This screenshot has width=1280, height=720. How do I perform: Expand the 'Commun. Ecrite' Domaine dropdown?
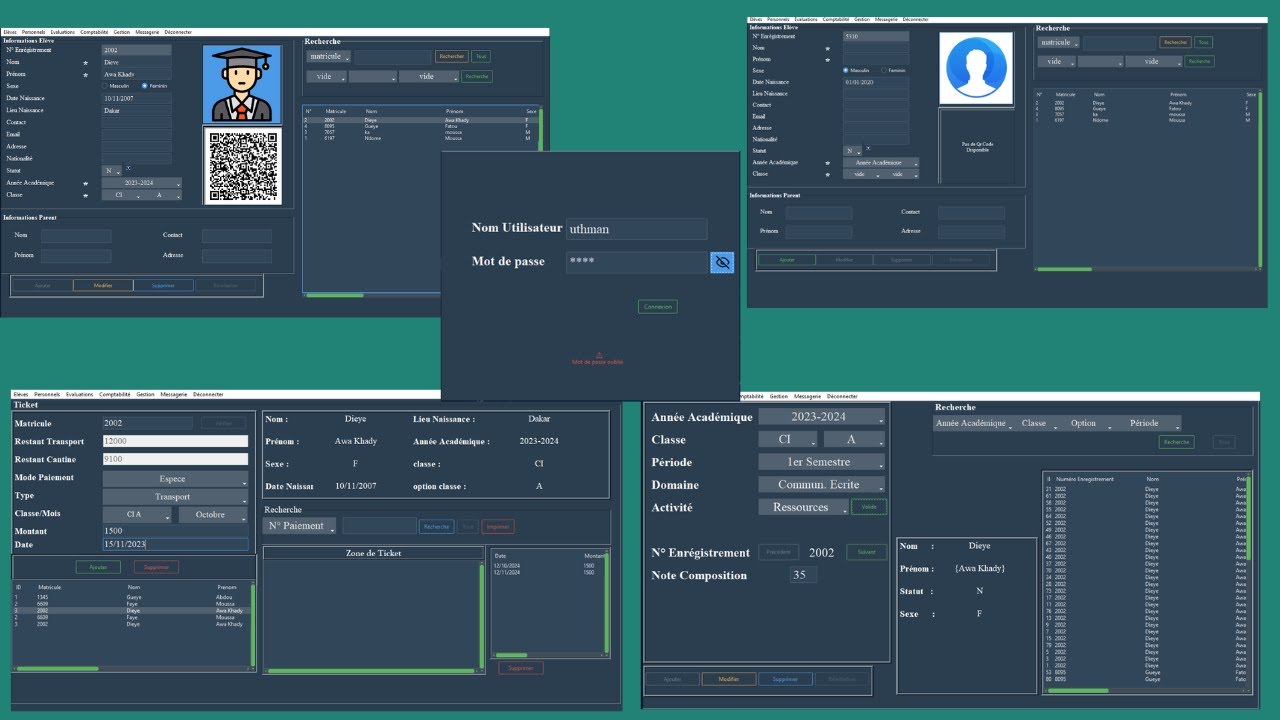coord(821,485)
